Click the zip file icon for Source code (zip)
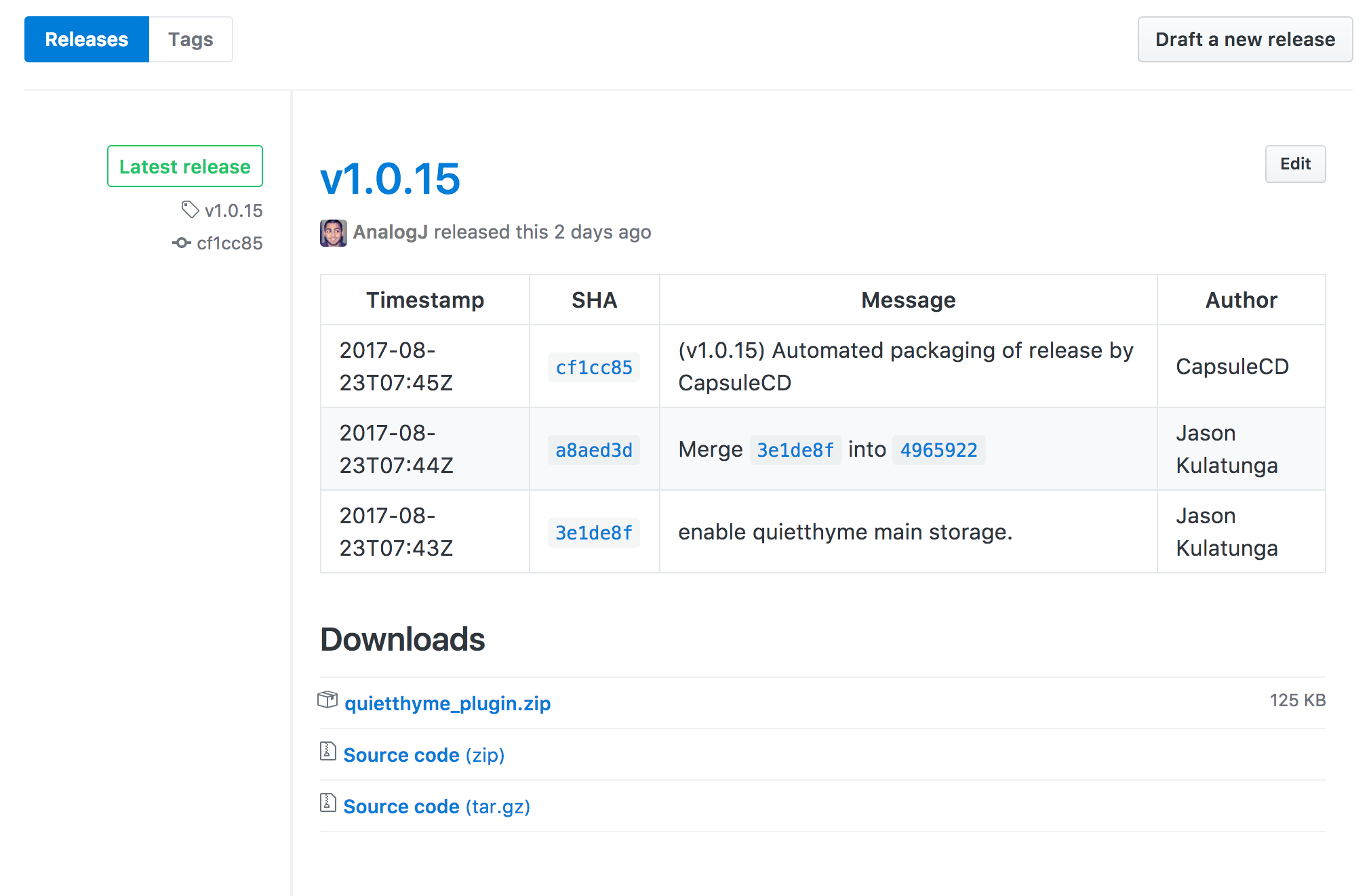 point(328,751)
